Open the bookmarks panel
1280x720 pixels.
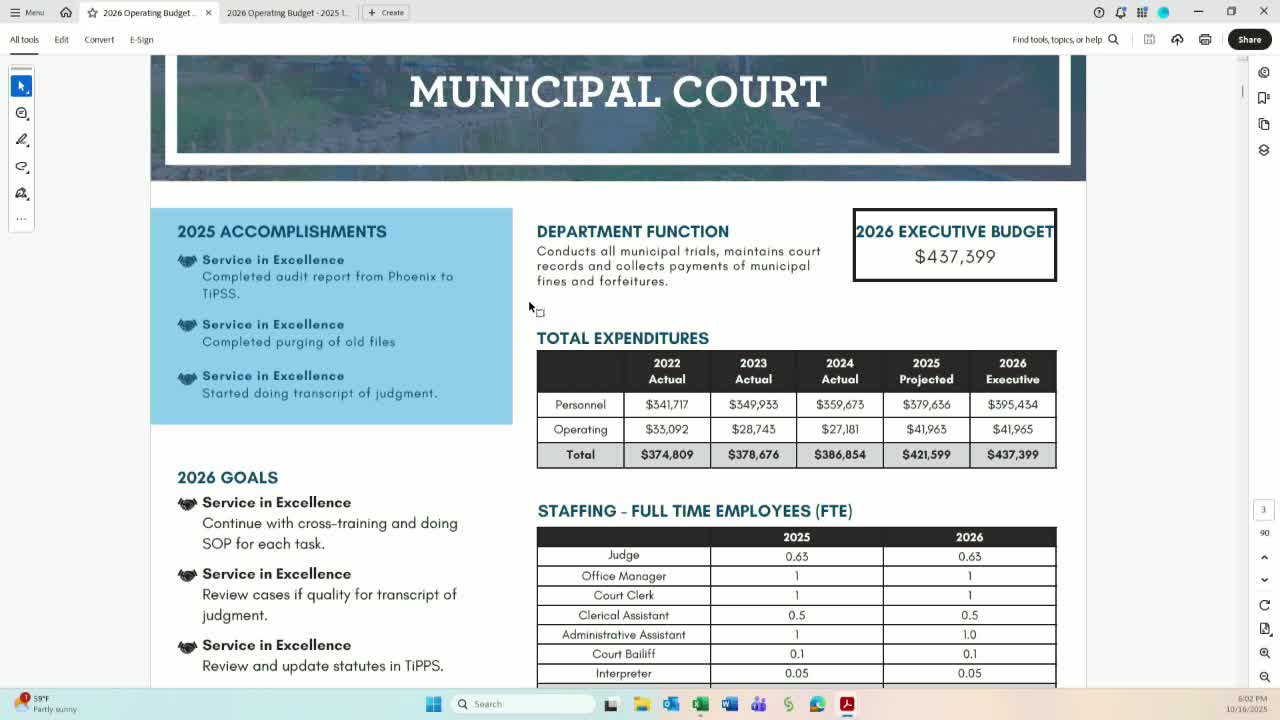pos(1264,98)
